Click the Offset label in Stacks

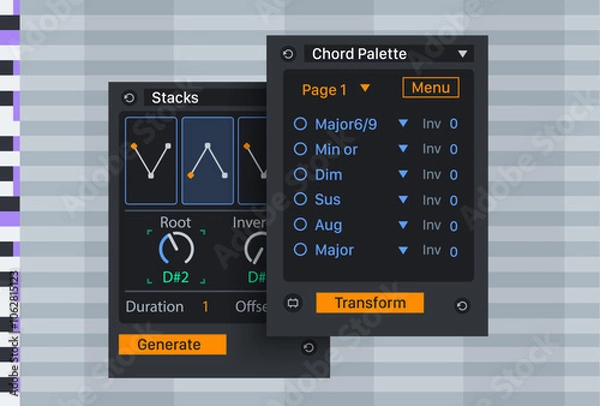(251, 307)
